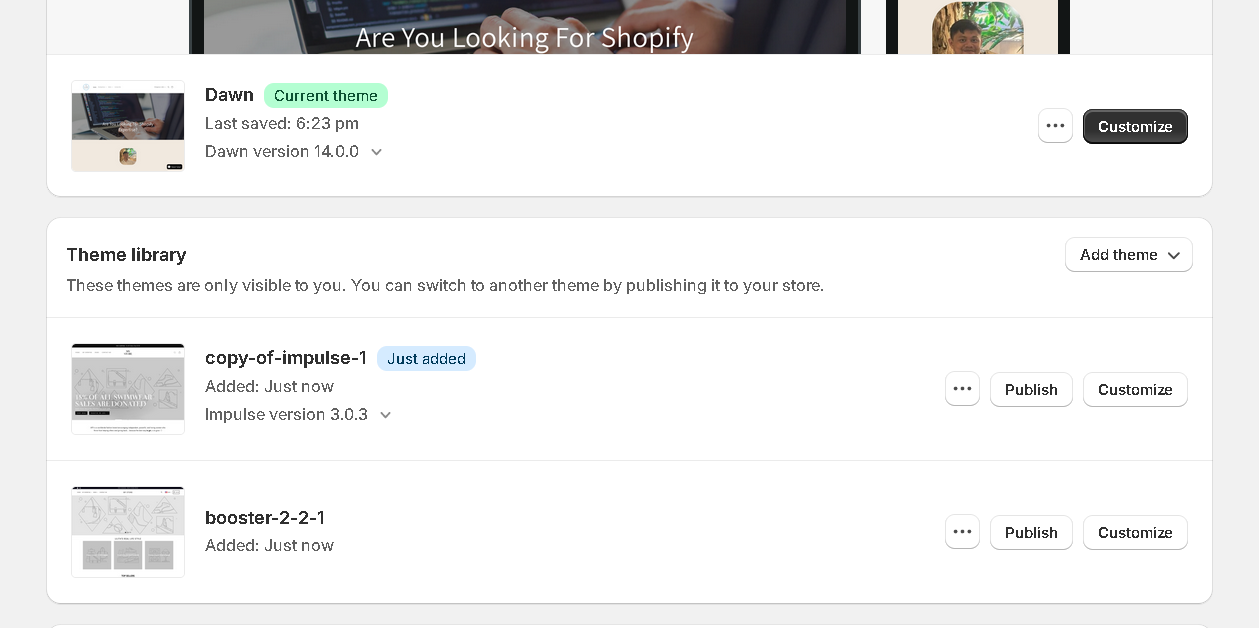Customize the copy-of-impulse-1 theme
The image size is (1259, 628).
pyautogui.click(x=1135, y=390)
